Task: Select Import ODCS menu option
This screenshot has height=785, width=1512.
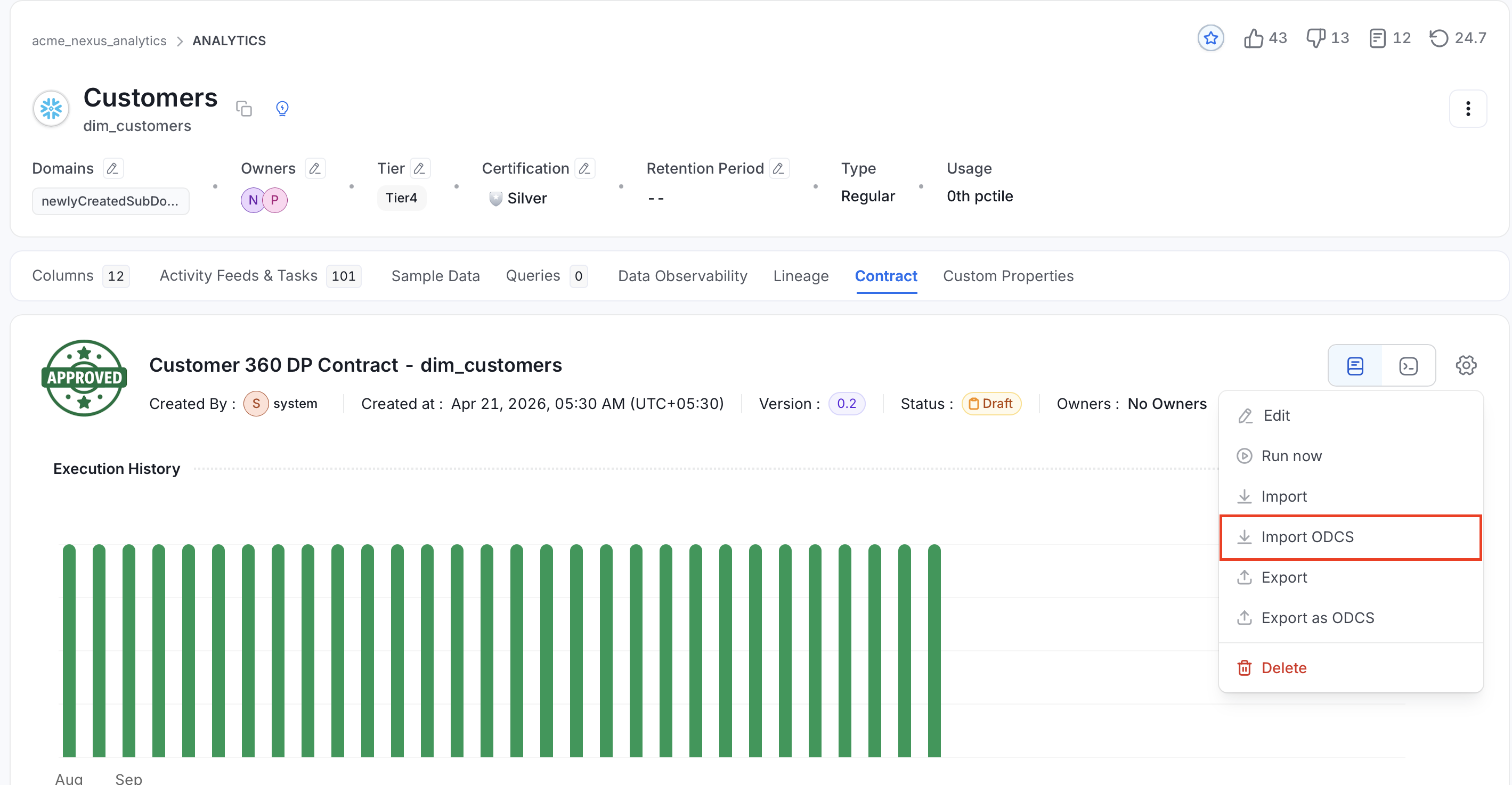Action: pyautogui.click(x=1350, y=537)
